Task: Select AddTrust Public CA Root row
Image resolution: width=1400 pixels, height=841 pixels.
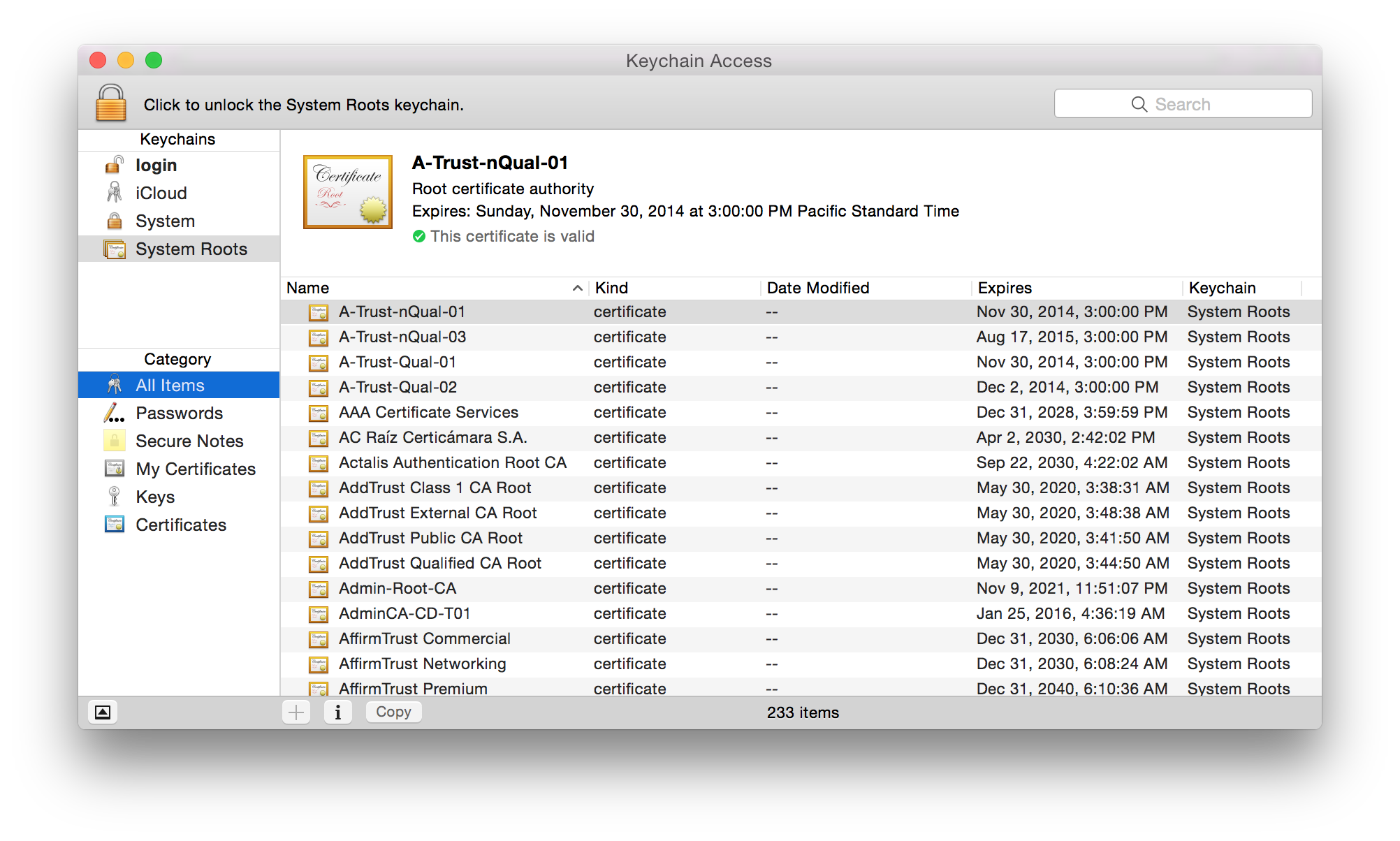Action: point(801,538)
